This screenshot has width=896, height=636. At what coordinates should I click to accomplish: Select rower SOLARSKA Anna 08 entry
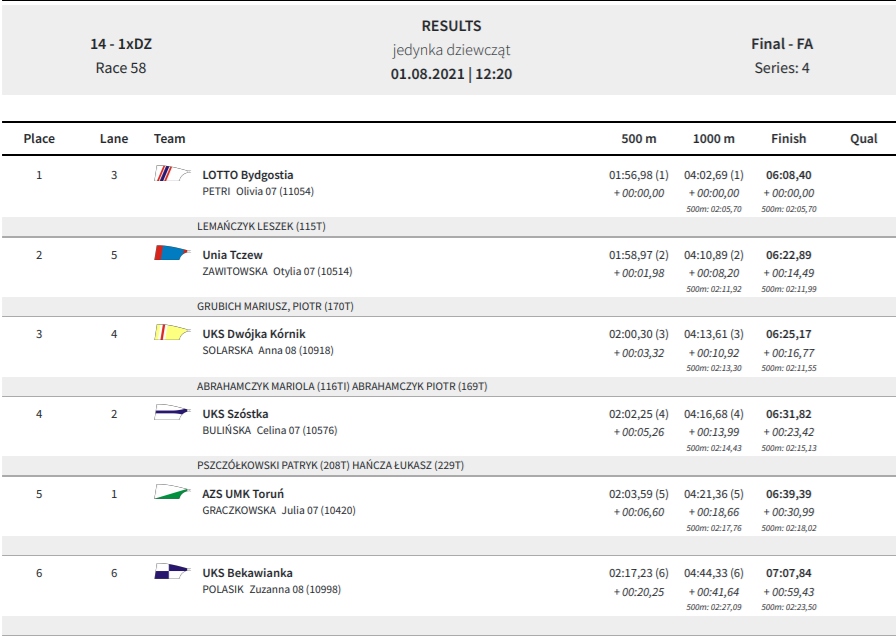point(267,350)
